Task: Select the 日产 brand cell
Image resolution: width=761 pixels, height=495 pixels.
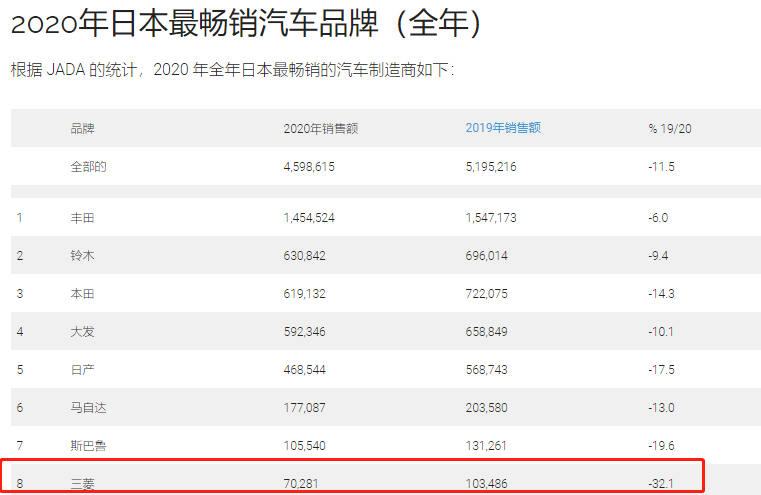Action: pyautogui.click(x=82, y=369)
